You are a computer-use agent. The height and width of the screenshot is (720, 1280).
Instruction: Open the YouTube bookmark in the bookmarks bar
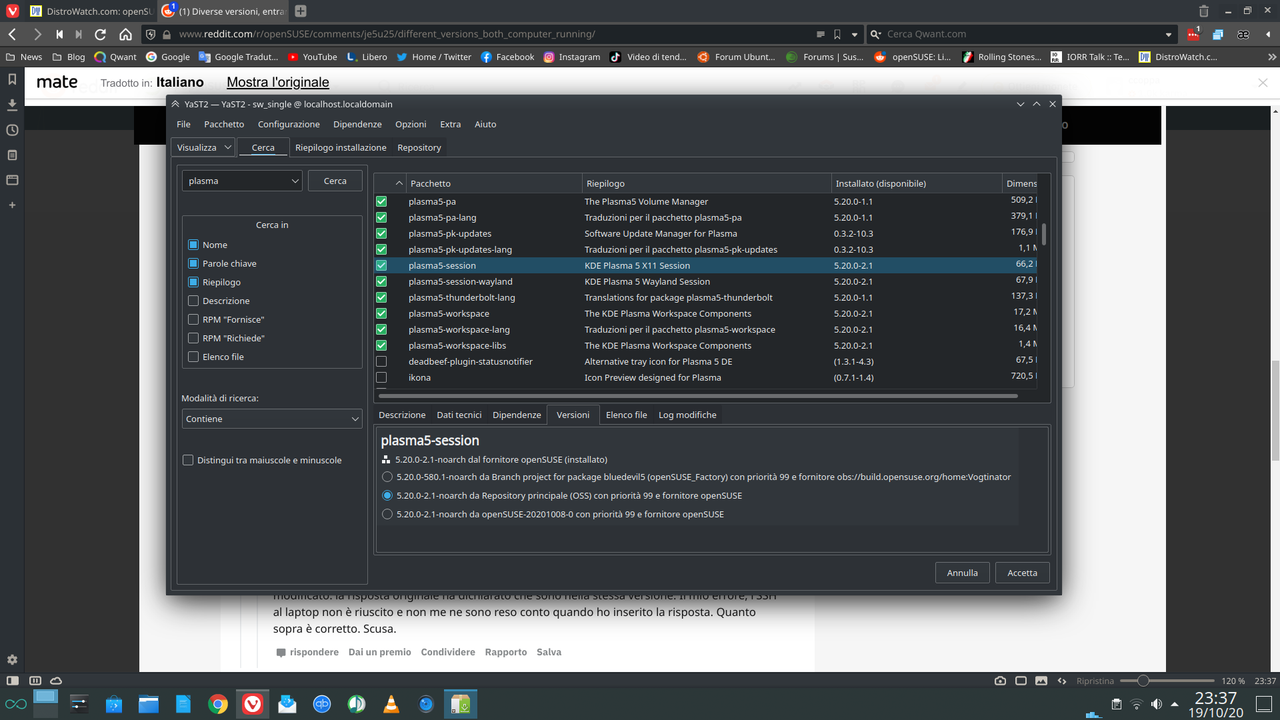tap(311, 57)
